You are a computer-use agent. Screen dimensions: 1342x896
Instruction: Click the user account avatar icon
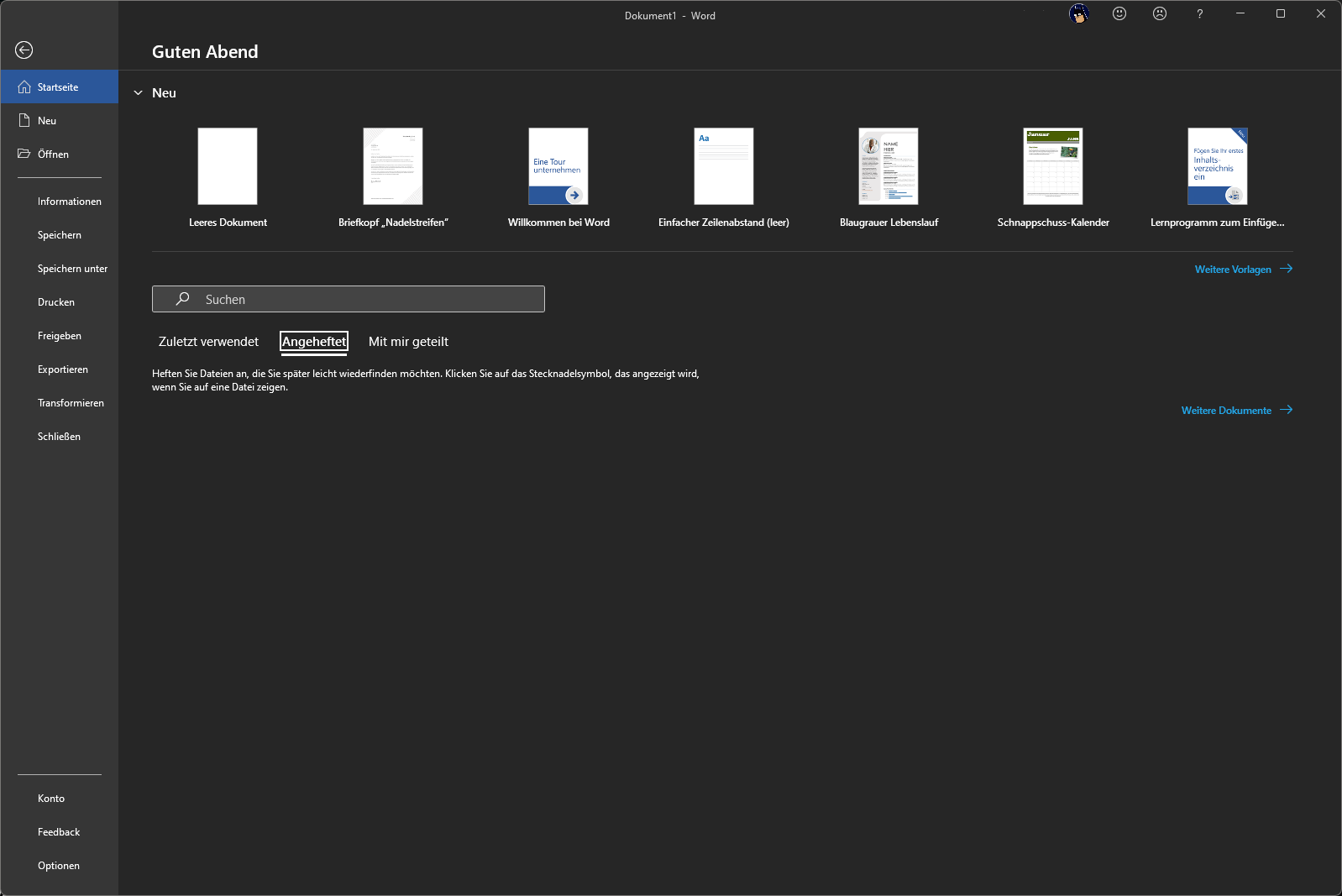1079,13
